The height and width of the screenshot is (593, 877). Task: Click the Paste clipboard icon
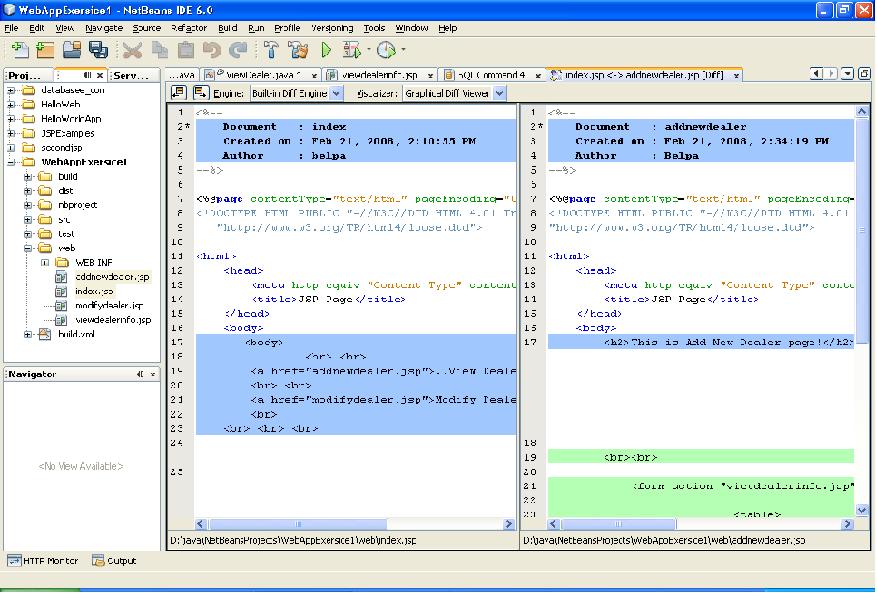[186, 51]
